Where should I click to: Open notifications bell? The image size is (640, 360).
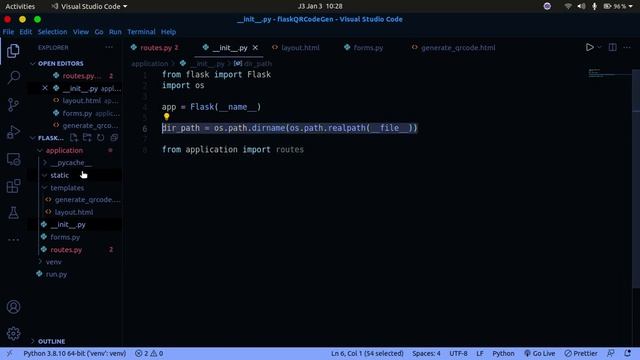[x=628, y=353]
